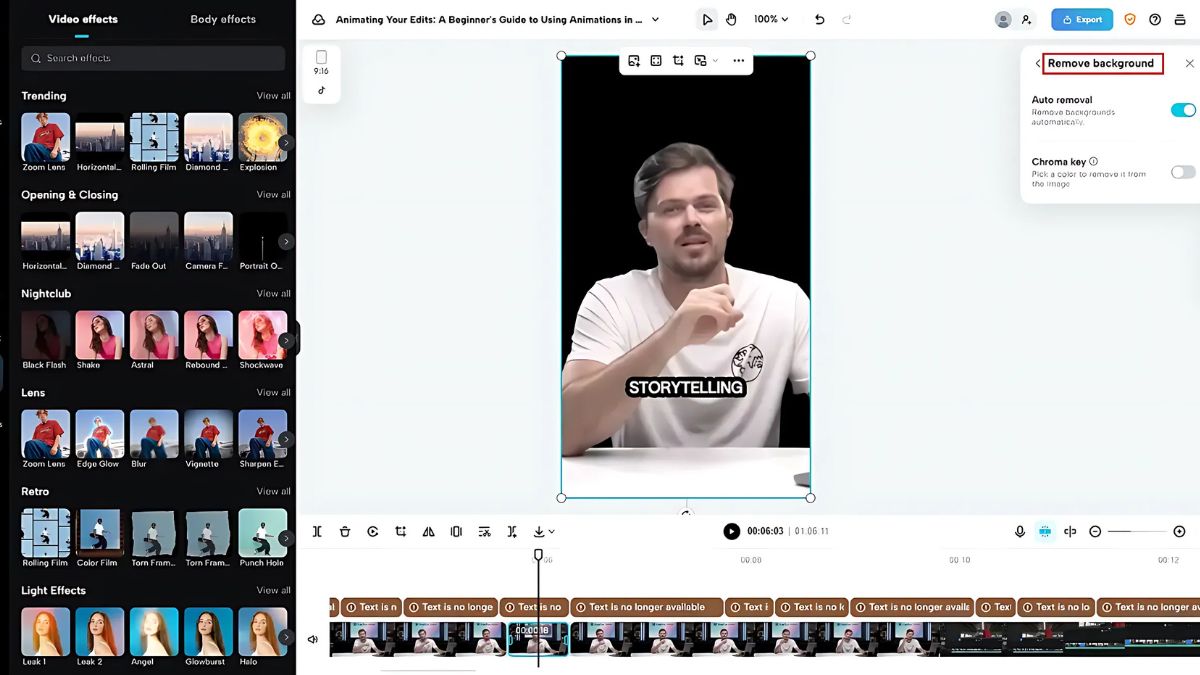Play the video preview
The height and width of the screenshot is (675, 1200).
(732, 531)
